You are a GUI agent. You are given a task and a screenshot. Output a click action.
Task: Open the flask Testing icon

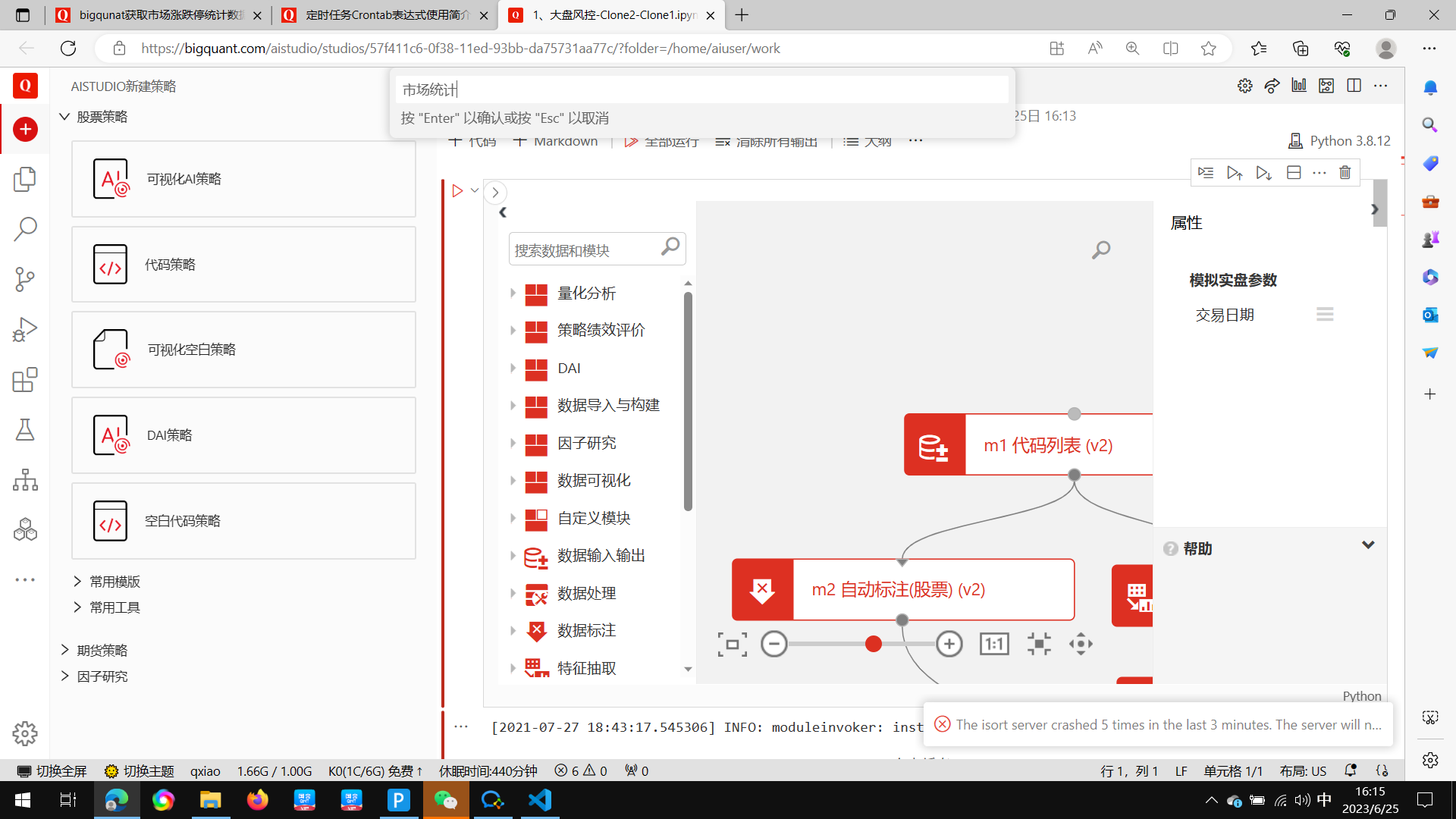[x=25, y=430]
